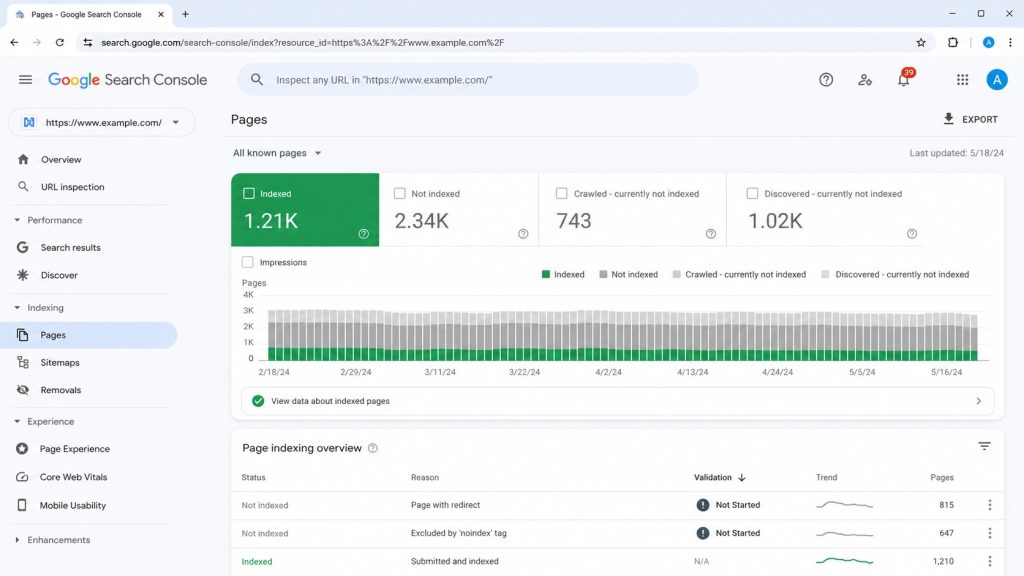Show help for Not indexed count
Viewport: 1024px width, 576px height.
click(x=523, y=234)
